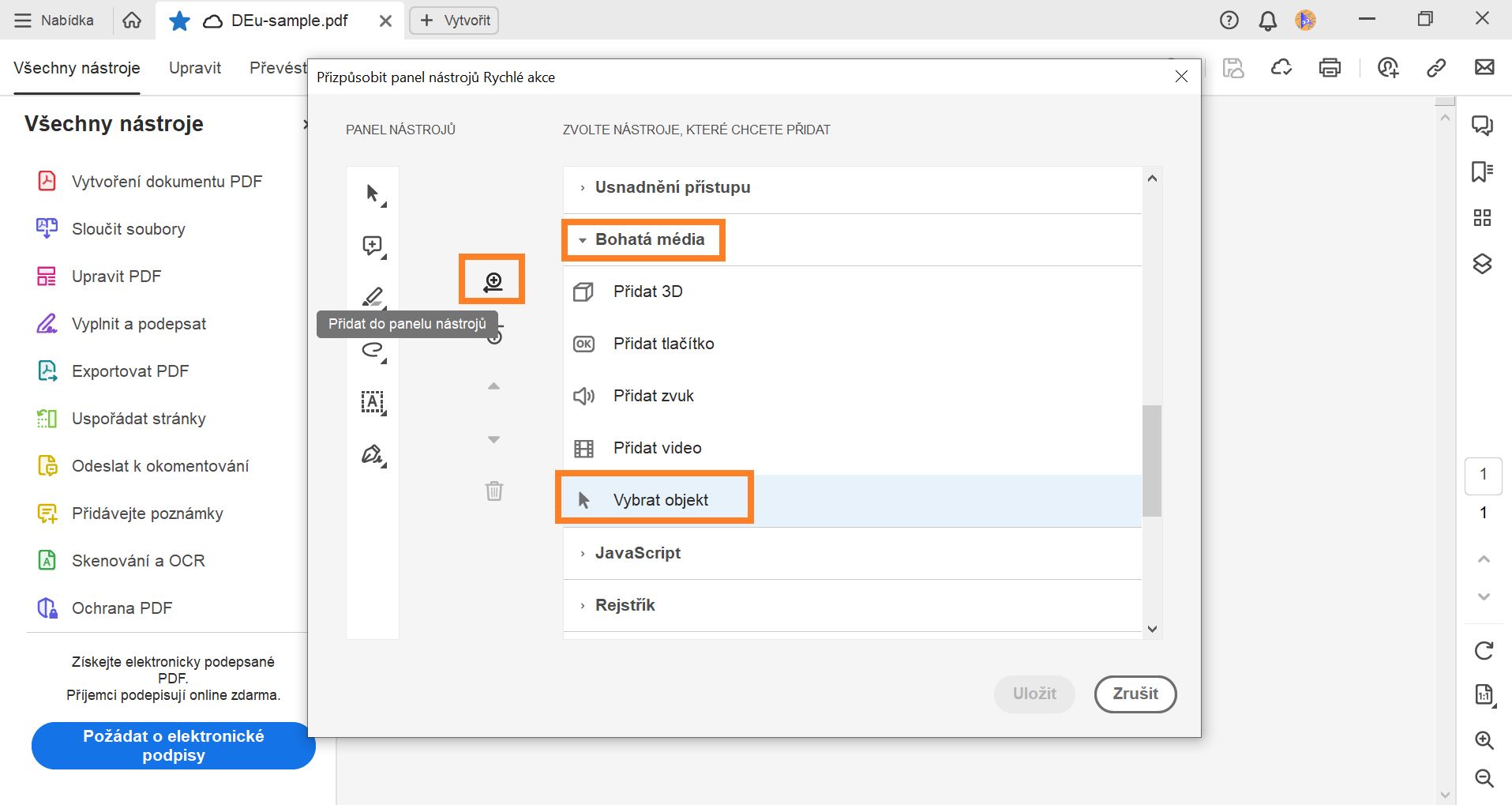
Task: Select the Přidat video tool entry
Action: point(657,448)
